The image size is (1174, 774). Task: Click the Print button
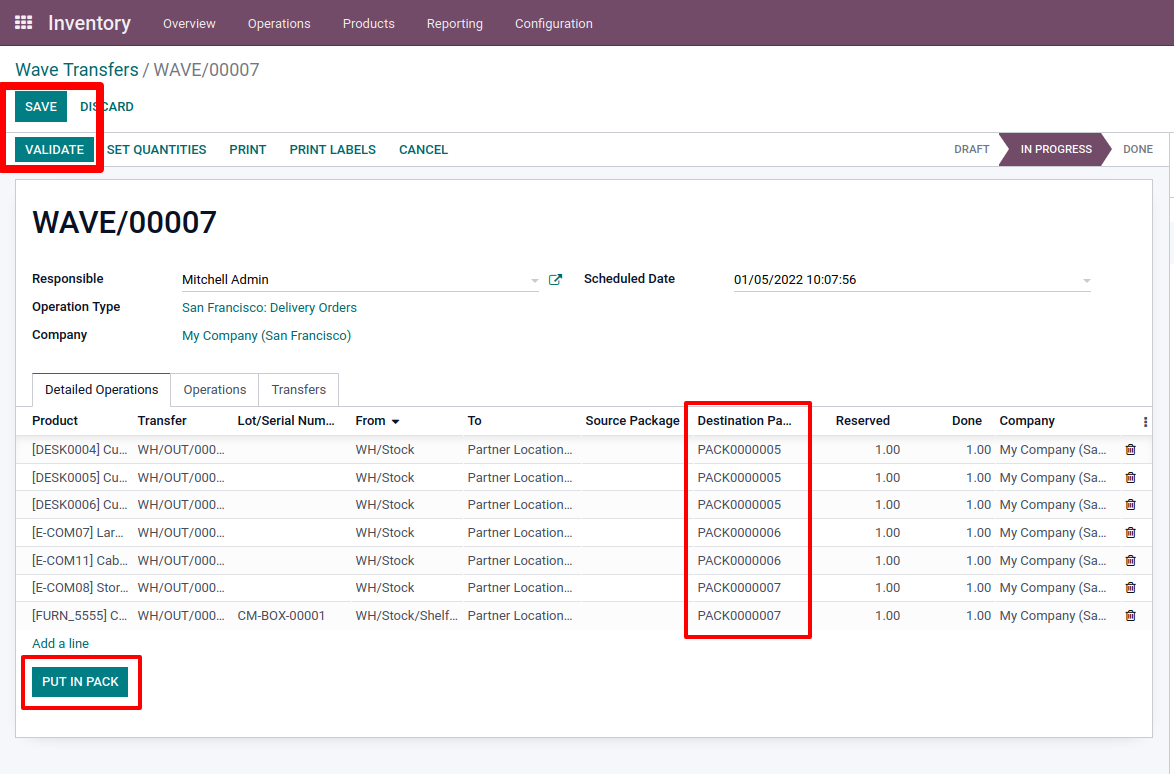click(248, 150)
